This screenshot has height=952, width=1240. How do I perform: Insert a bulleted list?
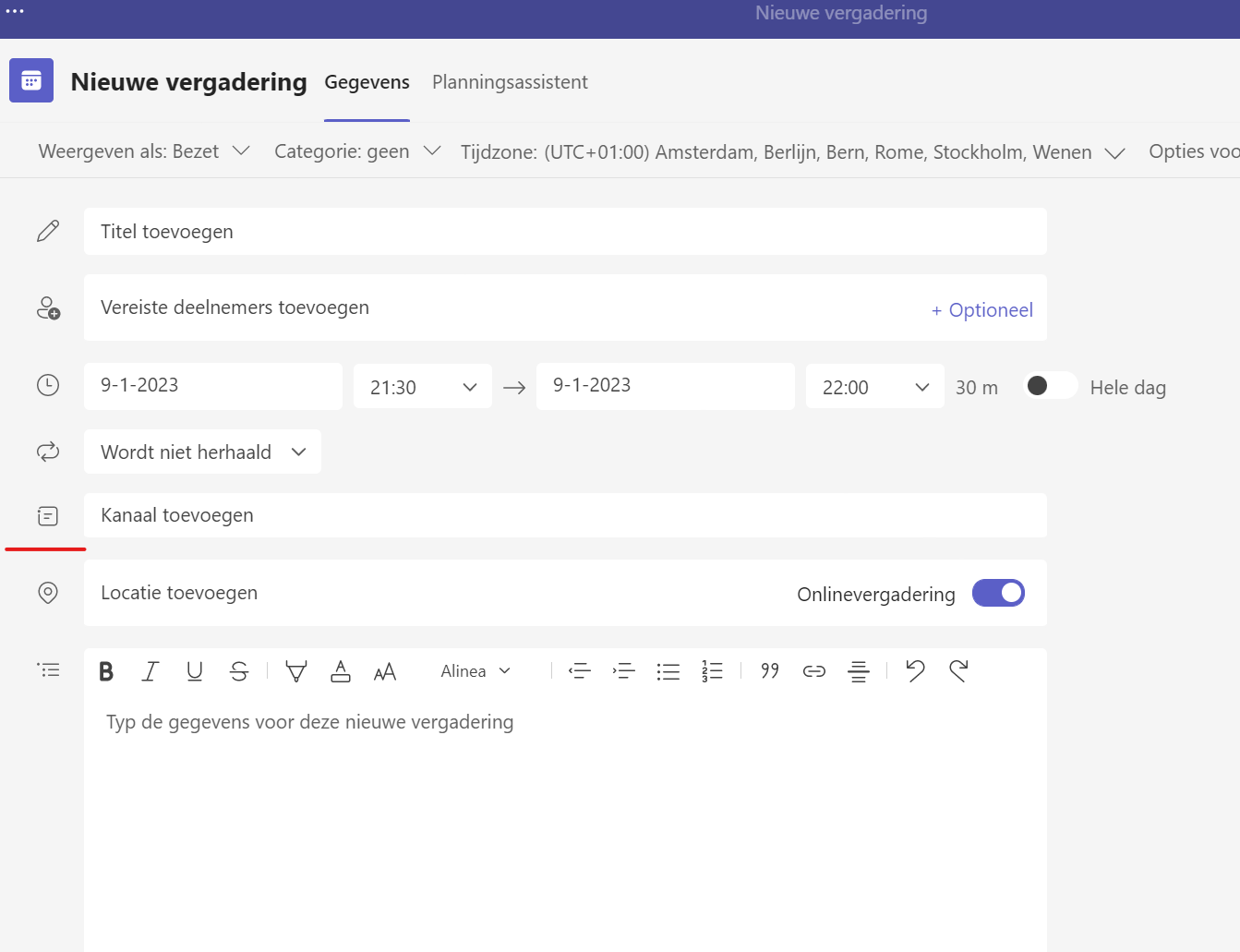point(668,671)
